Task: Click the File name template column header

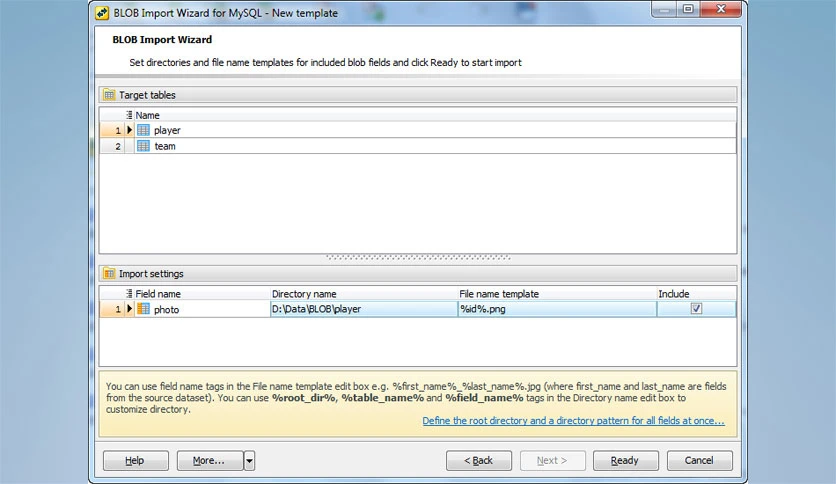Action: click(557, 294)
